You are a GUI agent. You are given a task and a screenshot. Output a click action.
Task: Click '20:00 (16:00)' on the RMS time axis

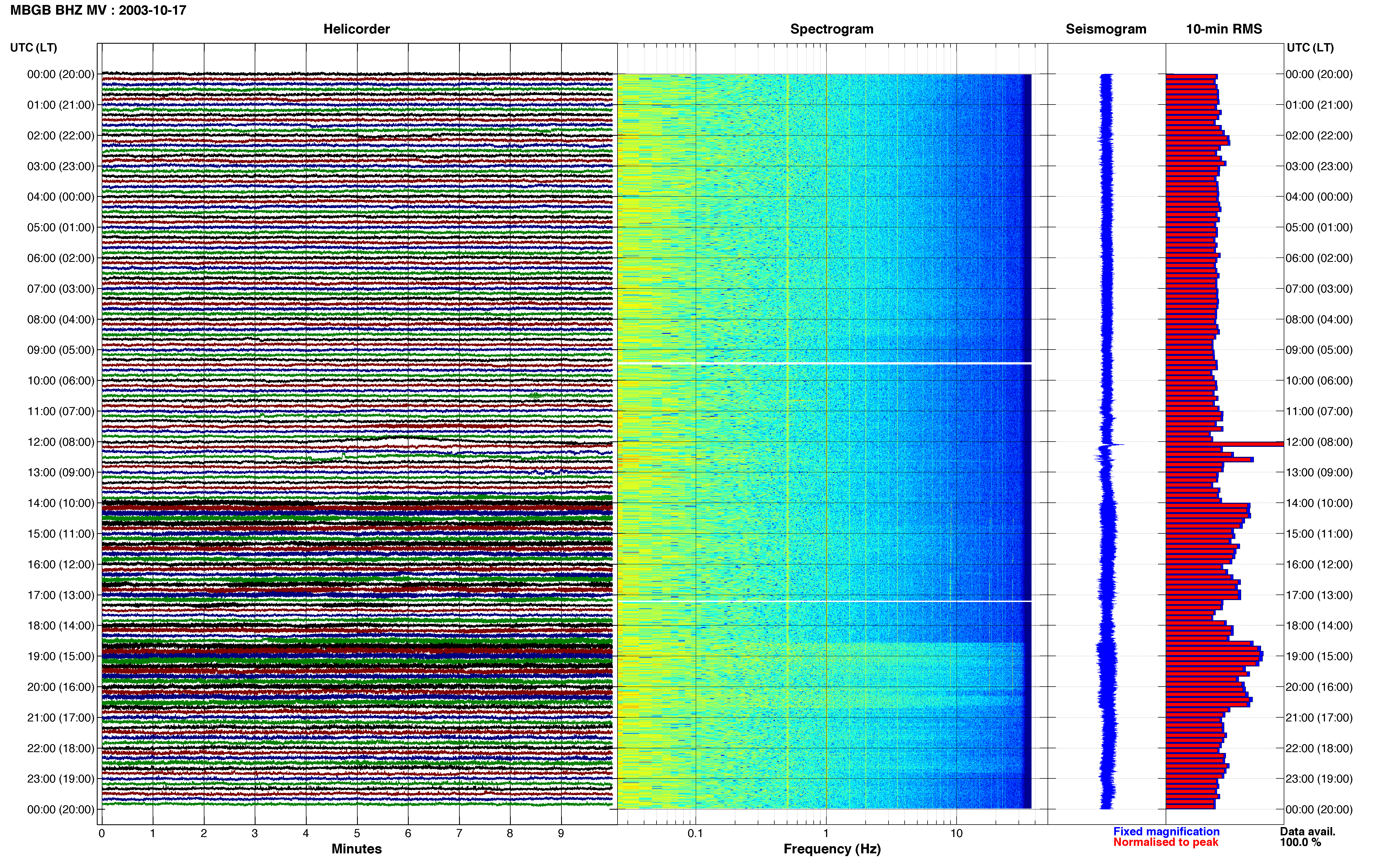[1319, 687]
